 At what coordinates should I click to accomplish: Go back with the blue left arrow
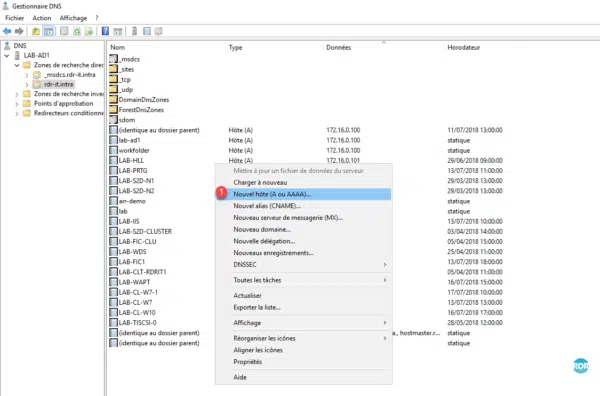tap(7, 31)
